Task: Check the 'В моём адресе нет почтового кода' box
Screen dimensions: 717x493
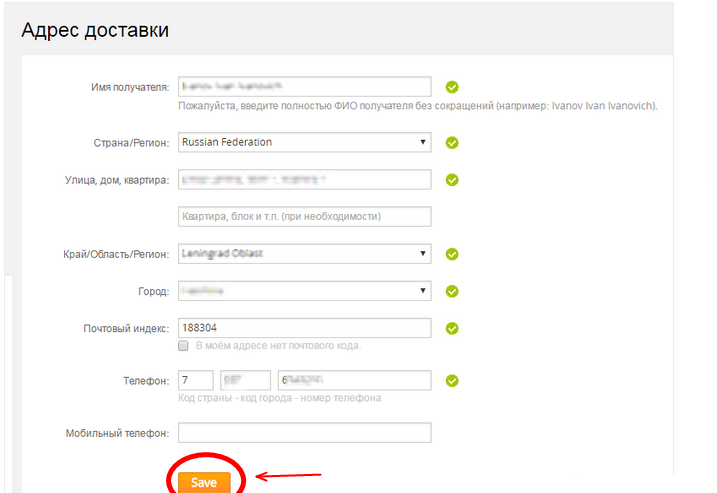Action: (x=183, y=346)
